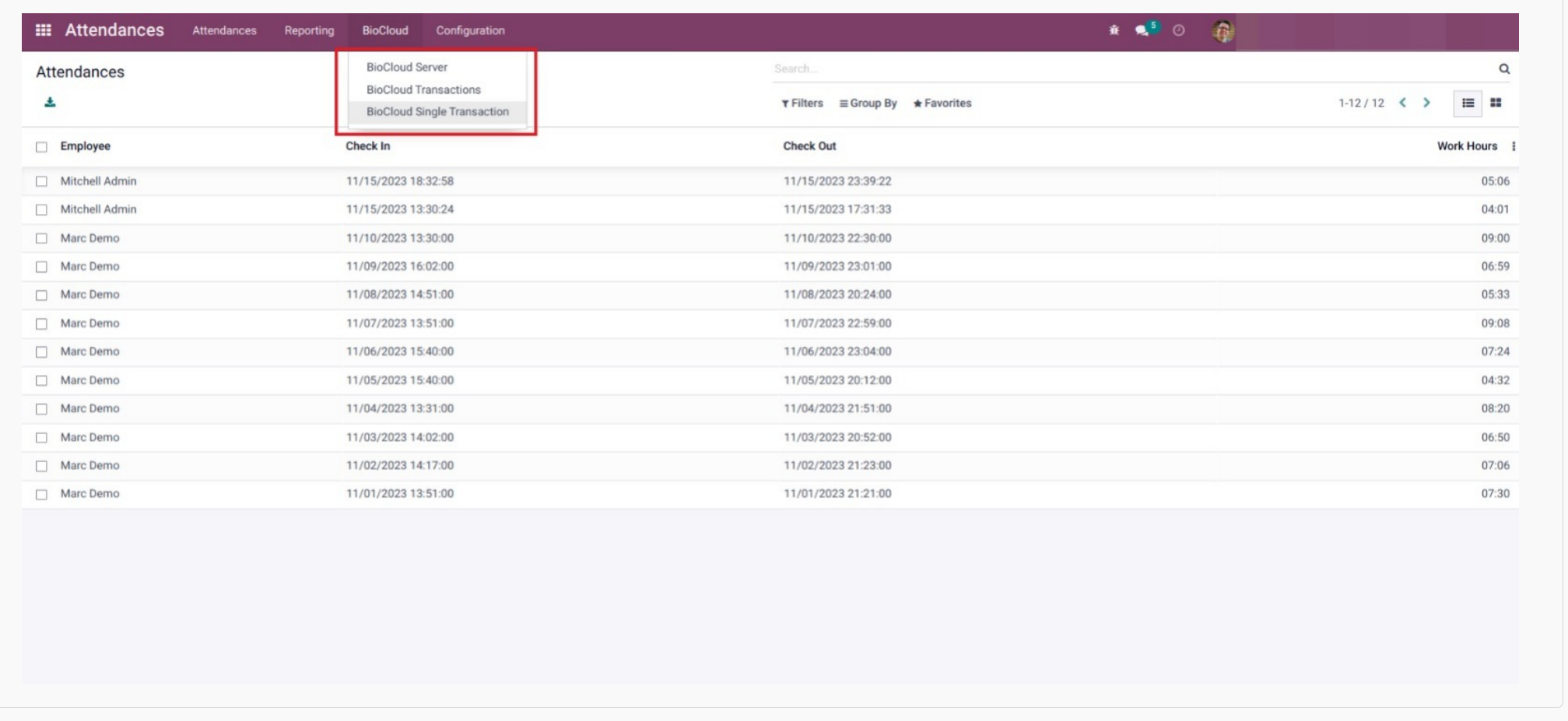Viewport: 1568px width, 721px height.
Task: Click check-in 11/05/2023 15:40:00 cell
Action: pyautogui.click(x=400, y=380)
